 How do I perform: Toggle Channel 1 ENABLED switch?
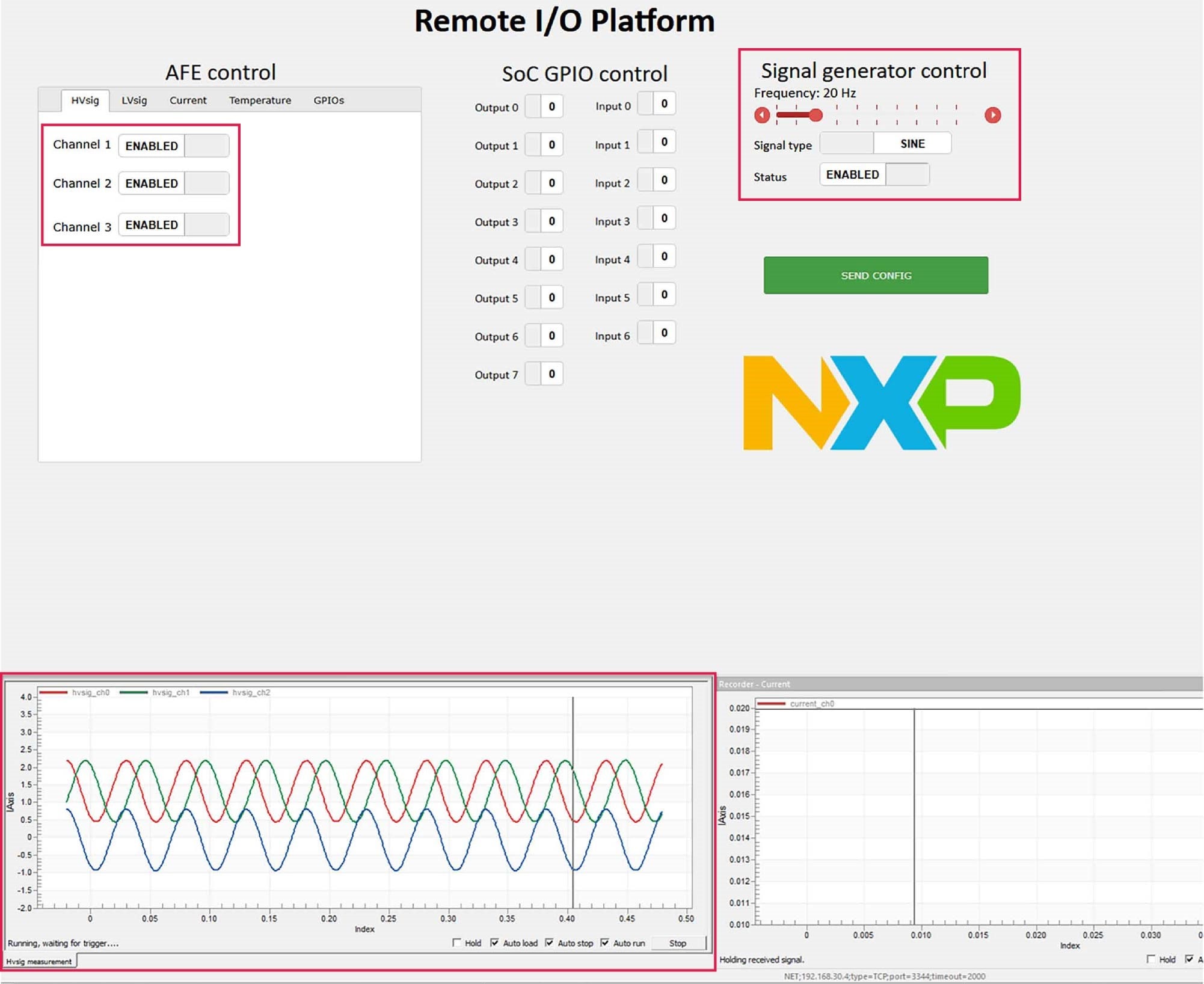[174, 146]
